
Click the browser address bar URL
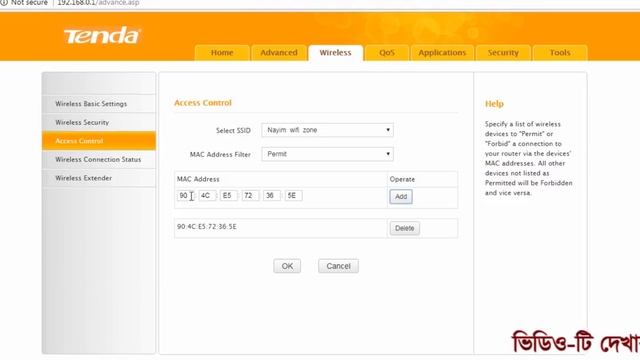tap(98, 2)
